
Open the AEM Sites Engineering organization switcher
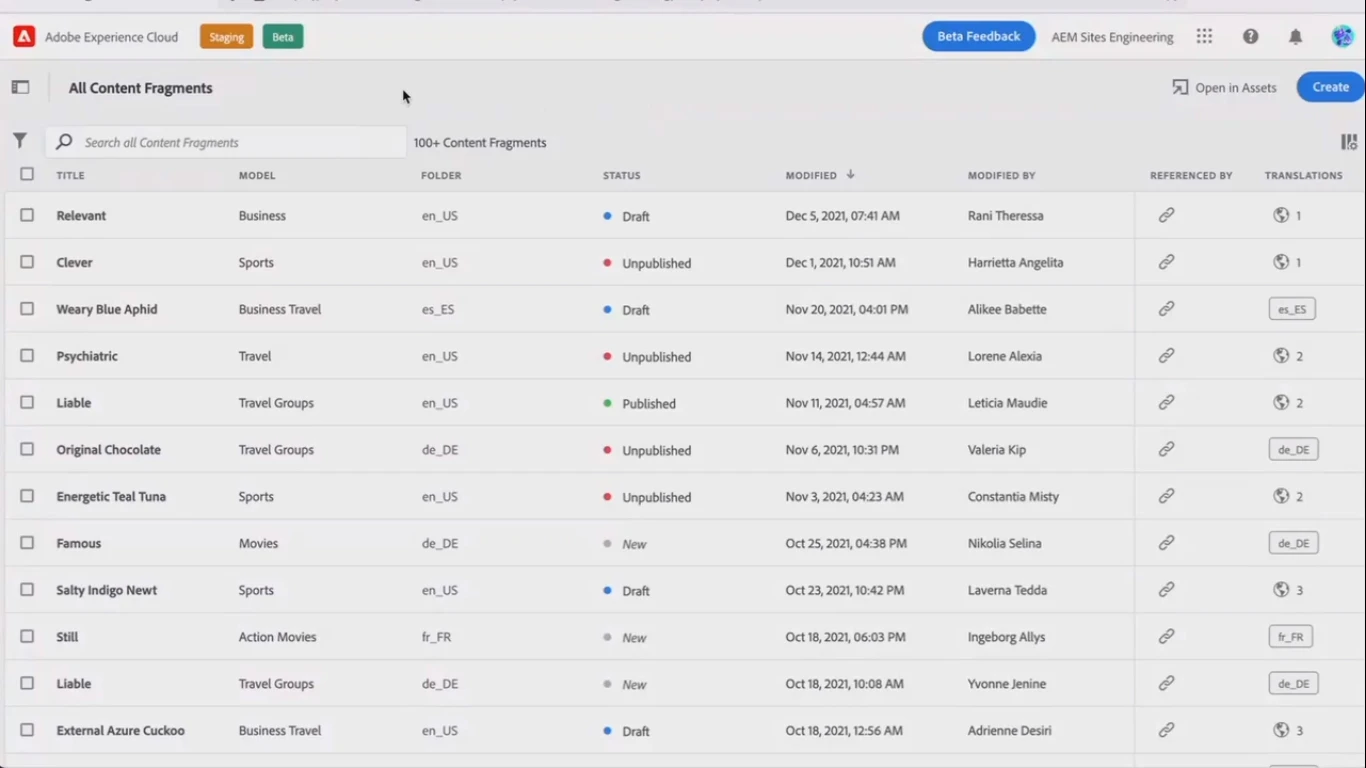pos(1112,37)
